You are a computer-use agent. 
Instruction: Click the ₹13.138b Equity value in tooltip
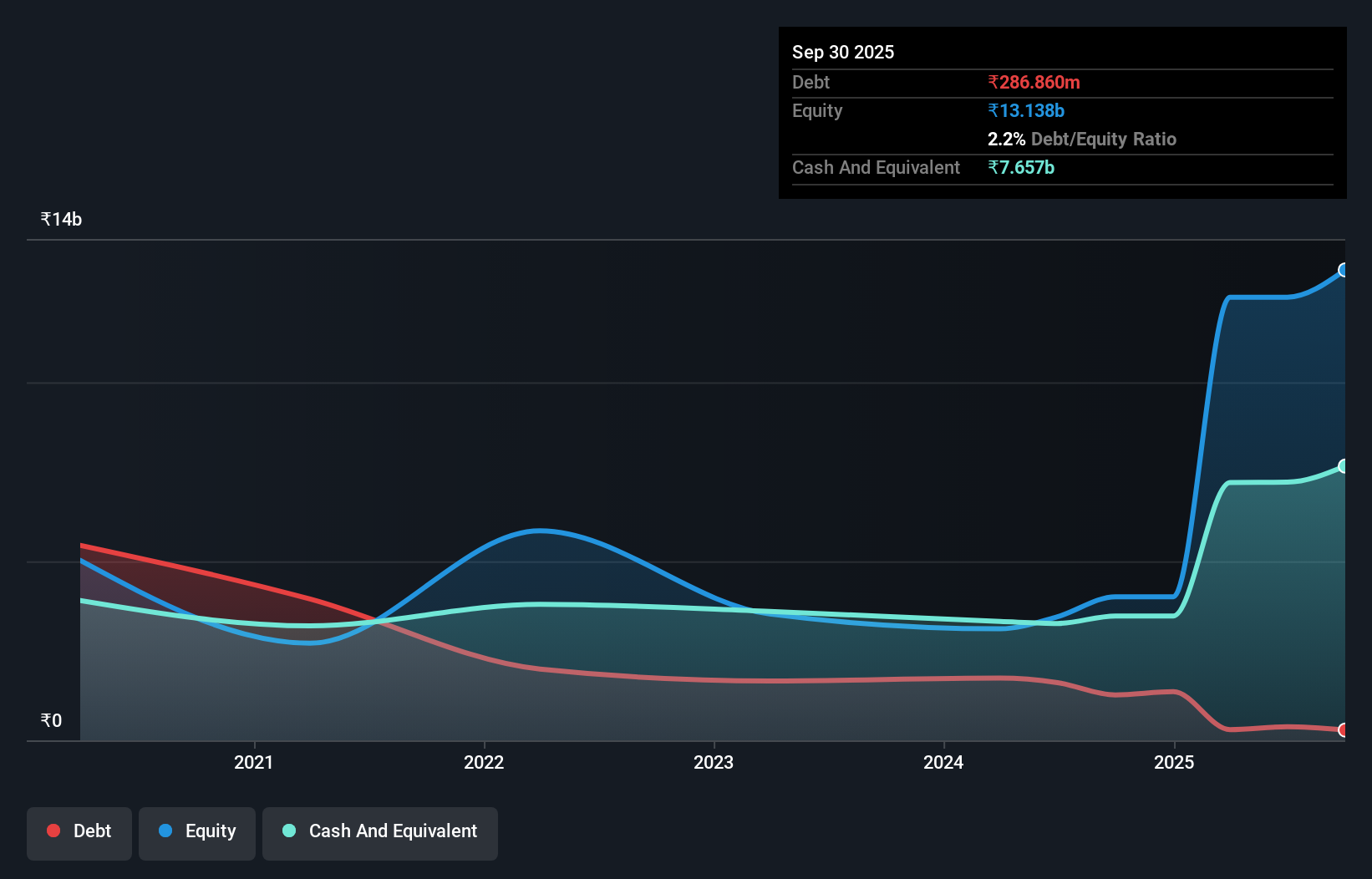point(1024,110)
